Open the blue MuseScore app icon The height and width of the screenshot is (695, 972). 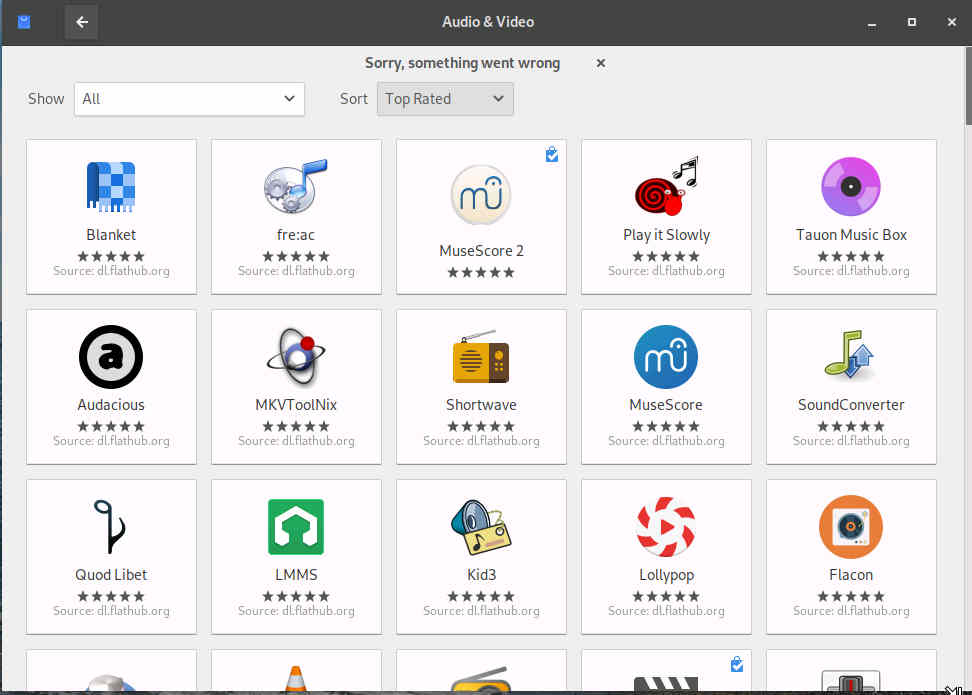666,357
